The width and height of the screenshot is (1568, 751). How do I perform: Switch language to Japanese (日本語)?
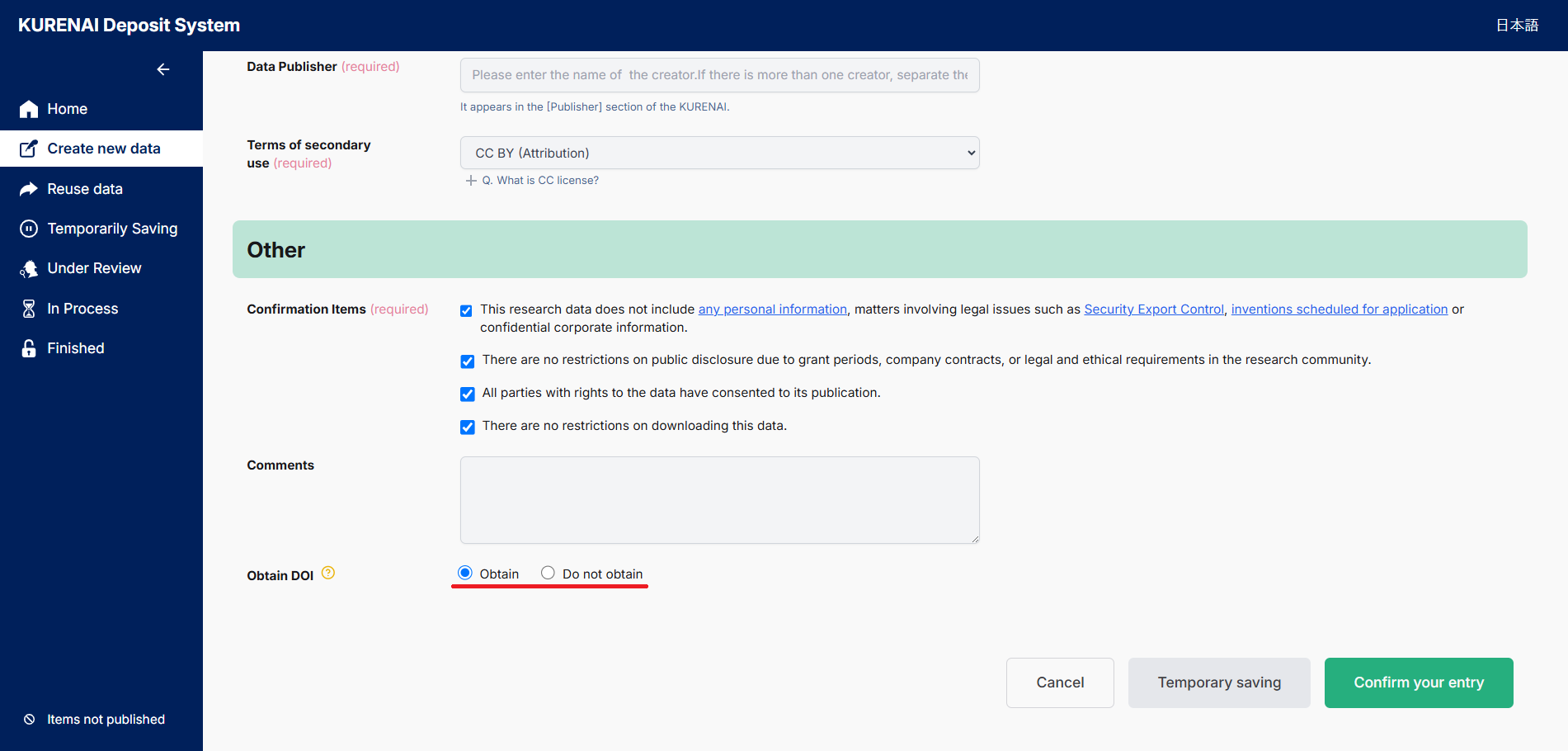[x=1518, y=26]
